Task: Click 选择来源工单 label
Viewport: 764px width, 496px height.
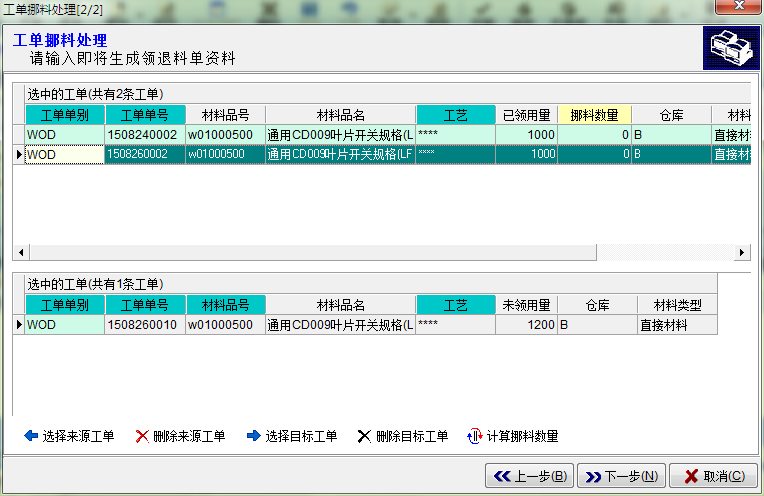Action: (78, 436)
